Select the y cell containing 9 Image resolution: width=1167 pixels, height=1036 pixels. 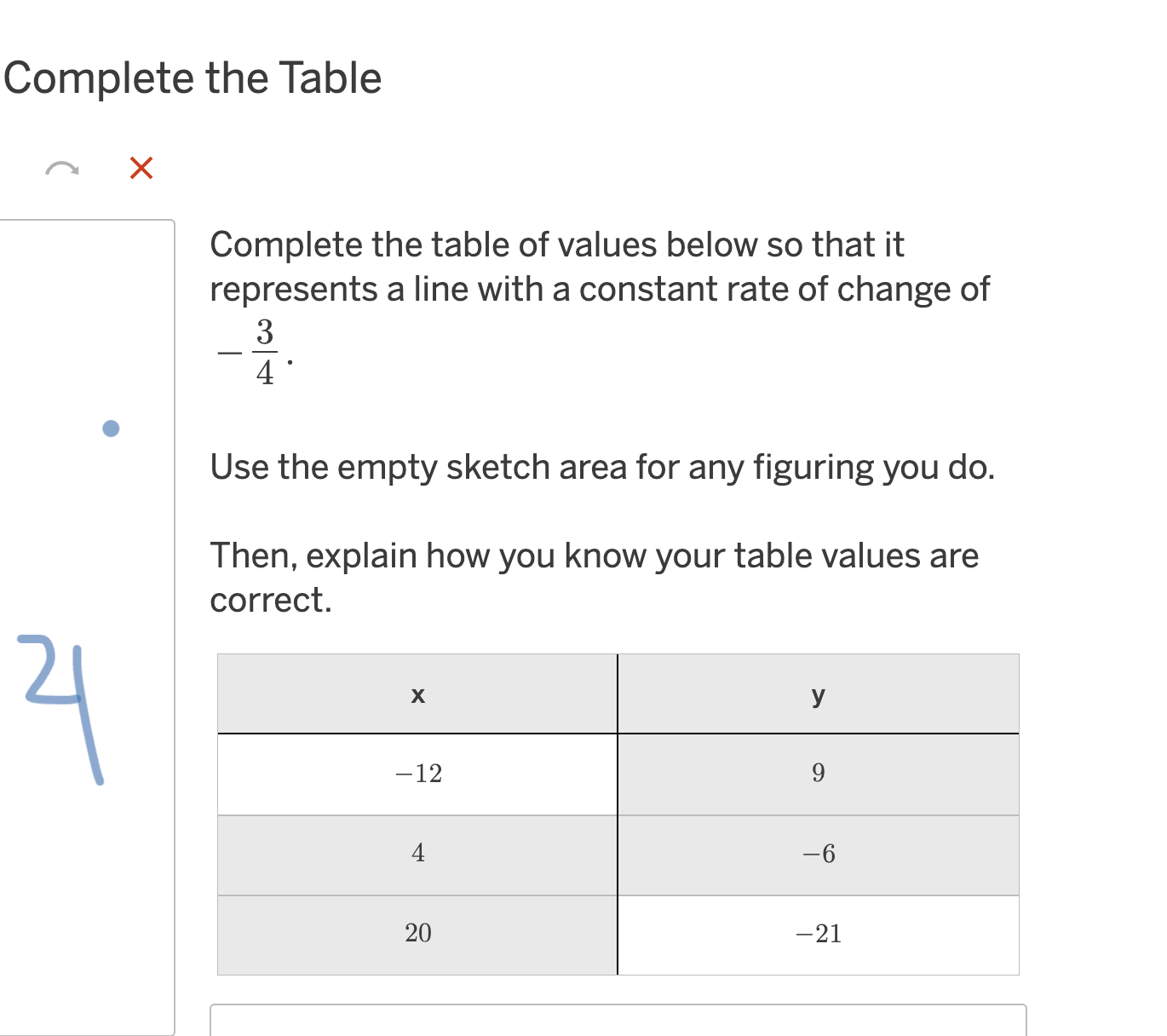819,774
